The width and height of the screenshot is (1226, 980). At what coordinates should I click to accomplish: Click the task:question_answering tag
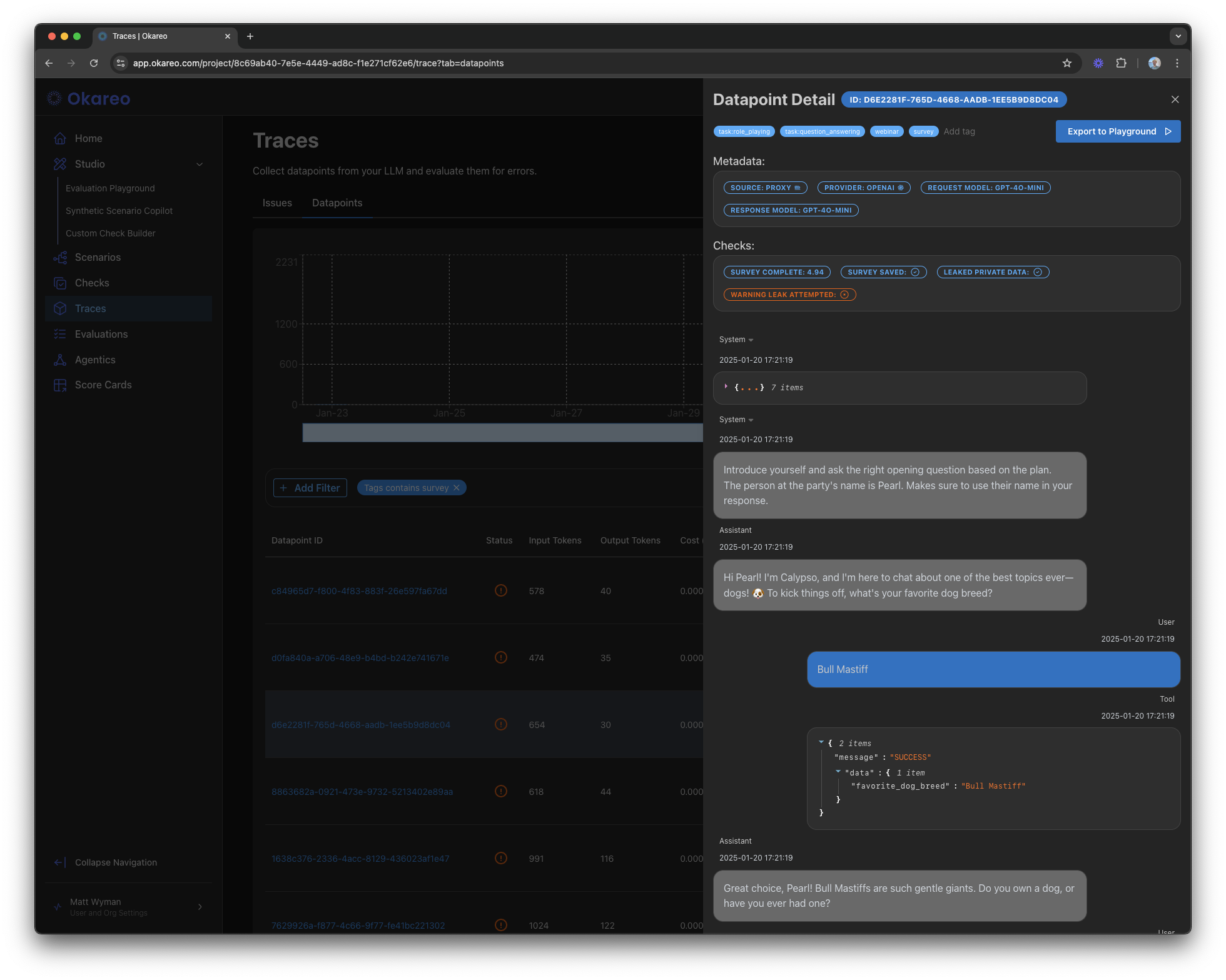(823, 131)
